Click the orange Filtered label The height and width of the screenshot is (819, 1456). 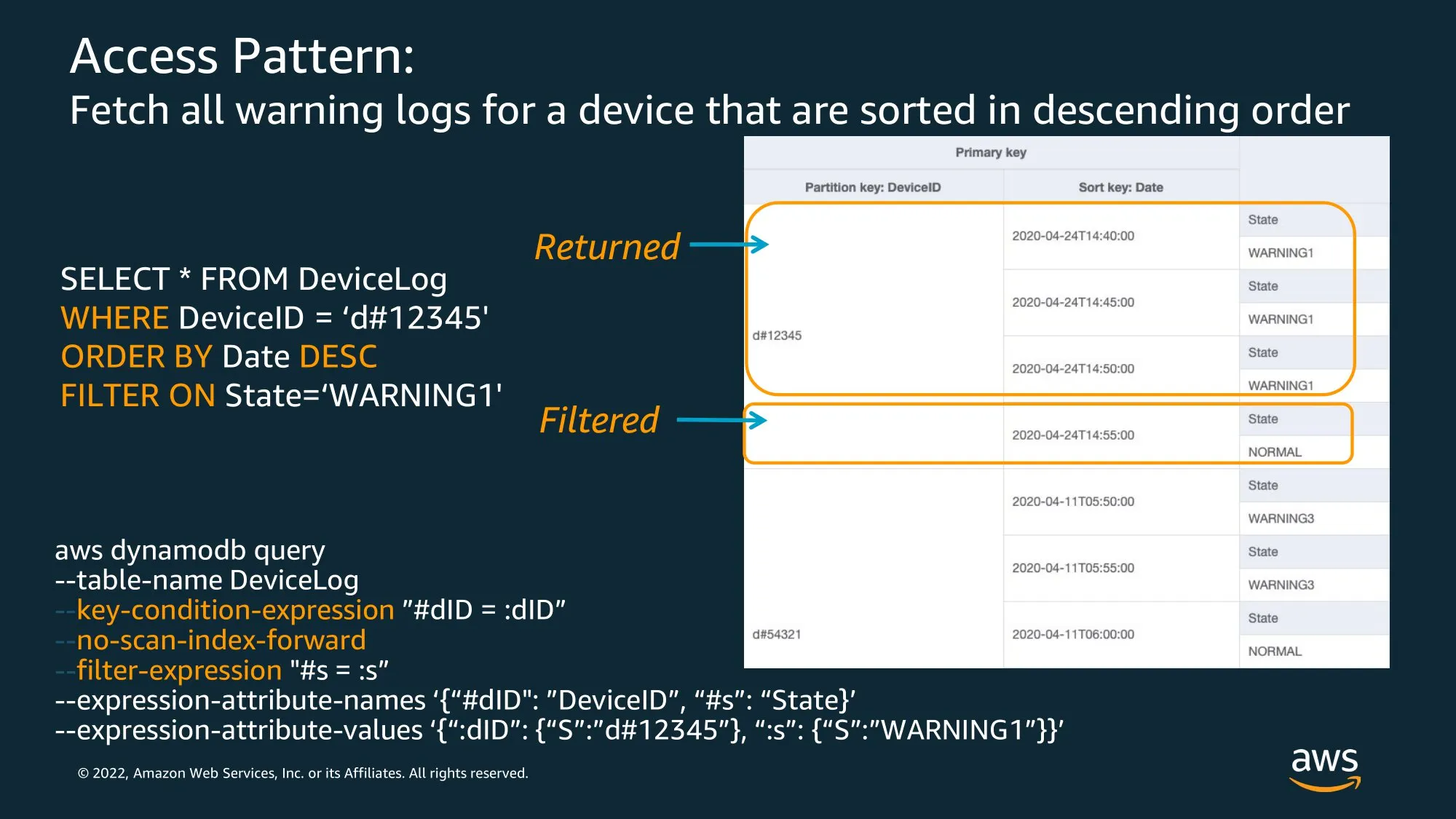tap(599, 421)
